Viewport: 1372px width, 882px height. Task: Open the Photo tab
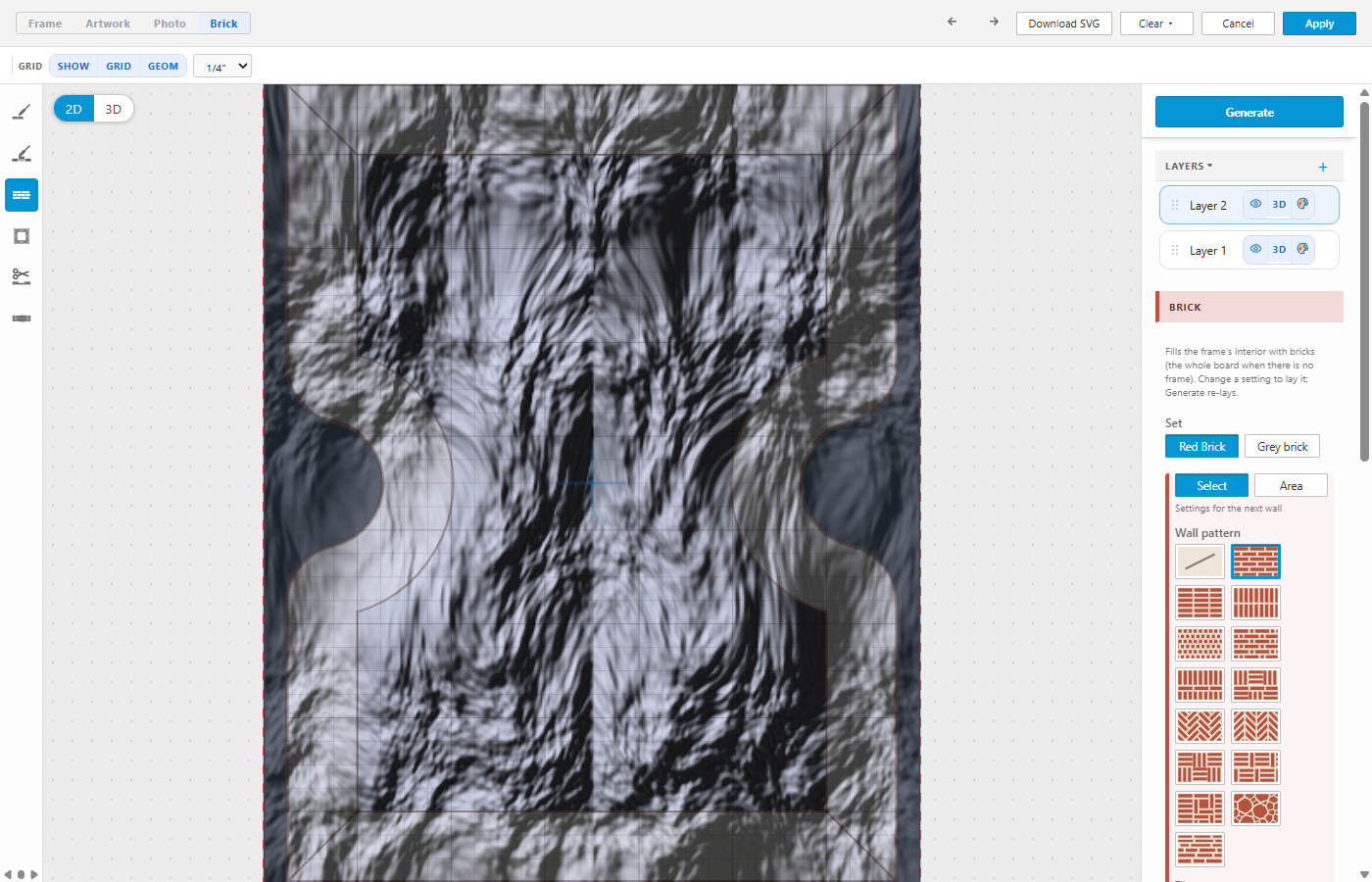pos(170,24)
